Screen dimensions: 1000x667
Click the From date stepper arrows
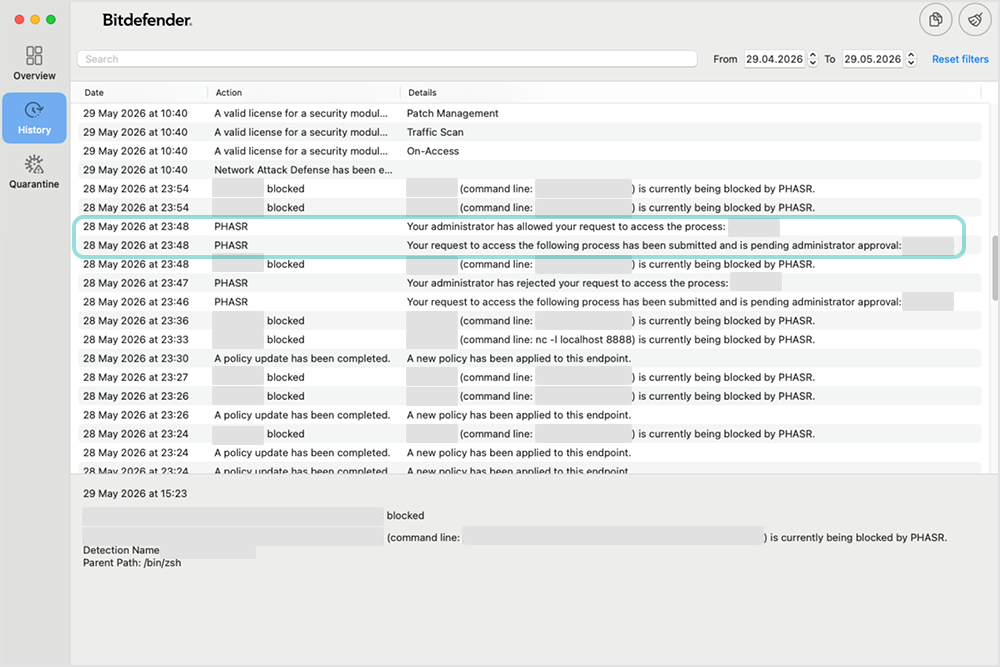pyautogui.click(x=812, y=59)
